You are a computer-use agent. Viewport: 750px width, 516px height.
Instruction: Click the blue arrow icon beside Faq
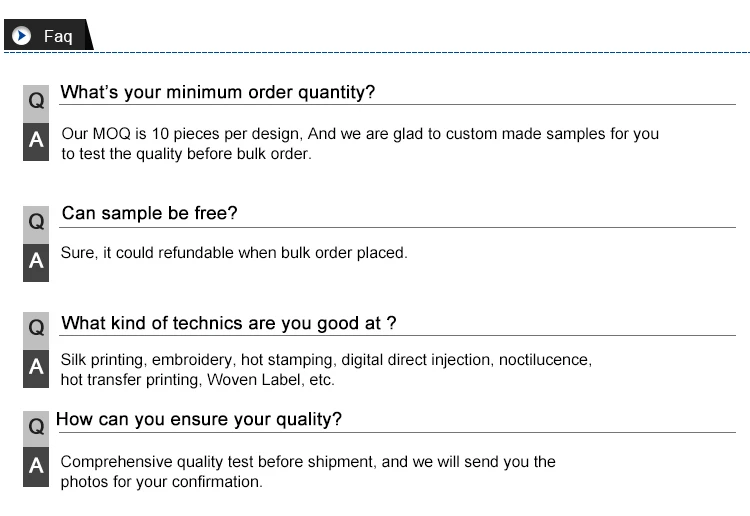click(x=22, y=35)
